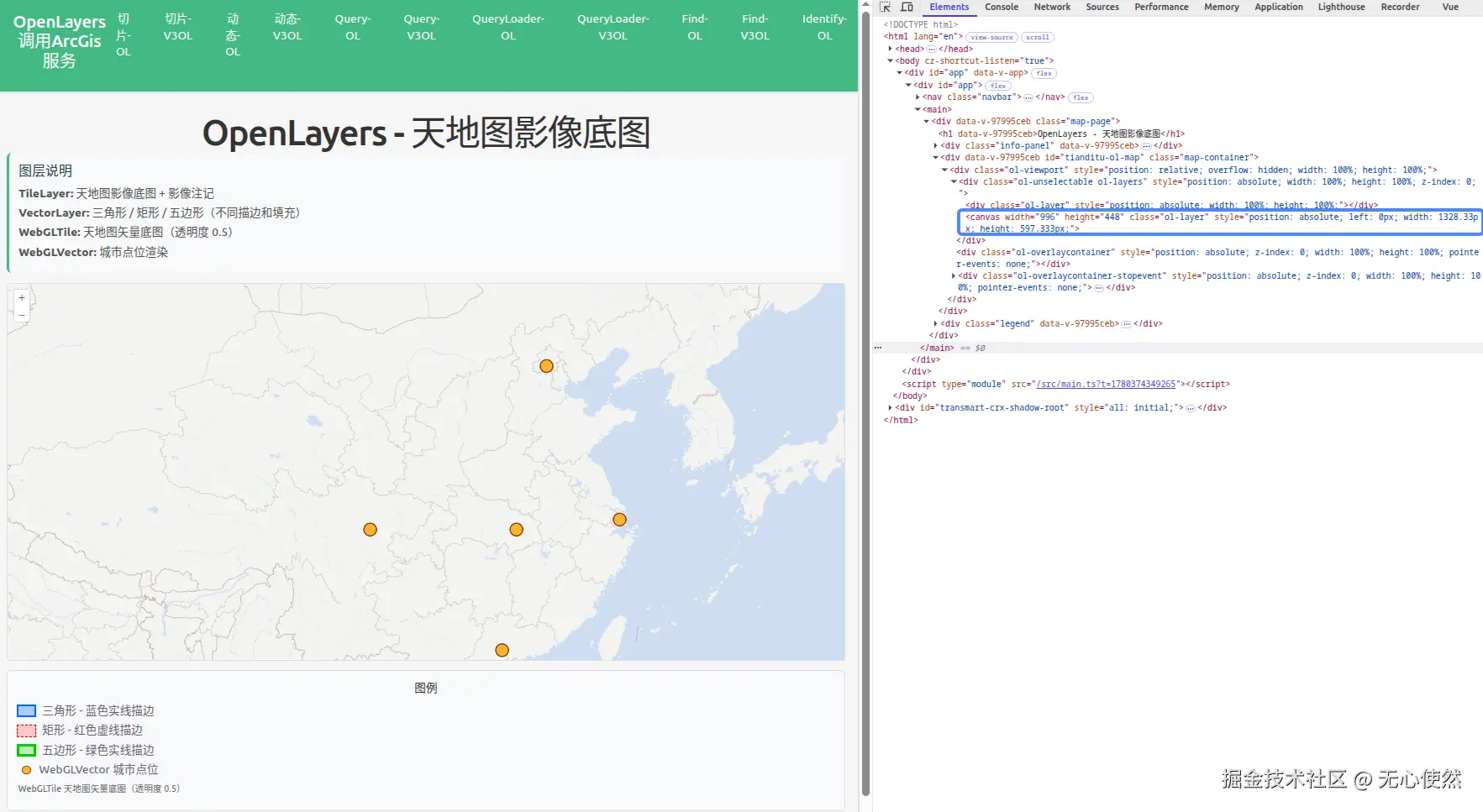Screen dimensions: 1483x812
Task: Open the Vue devtools tab
Action: (x=1450, y=7)
